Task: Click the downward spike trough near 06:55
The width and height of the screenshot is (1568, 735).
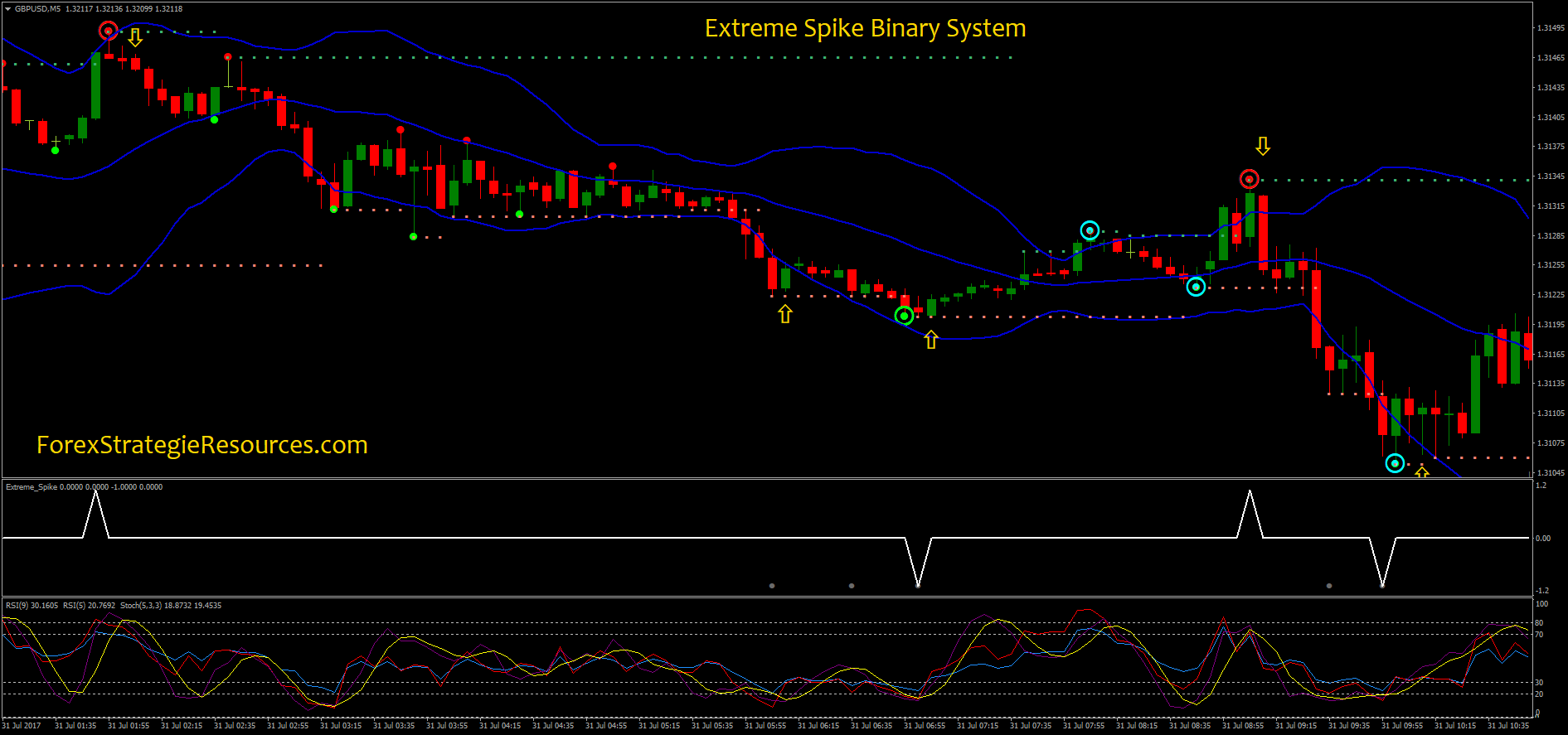Action: point(918,585)
